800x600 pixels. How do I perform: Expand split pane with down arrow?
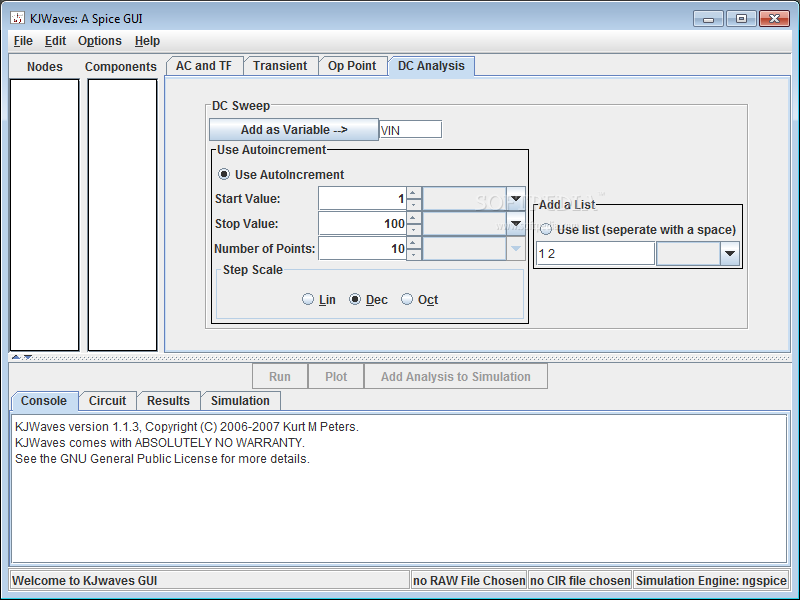(x=28, y=357)
